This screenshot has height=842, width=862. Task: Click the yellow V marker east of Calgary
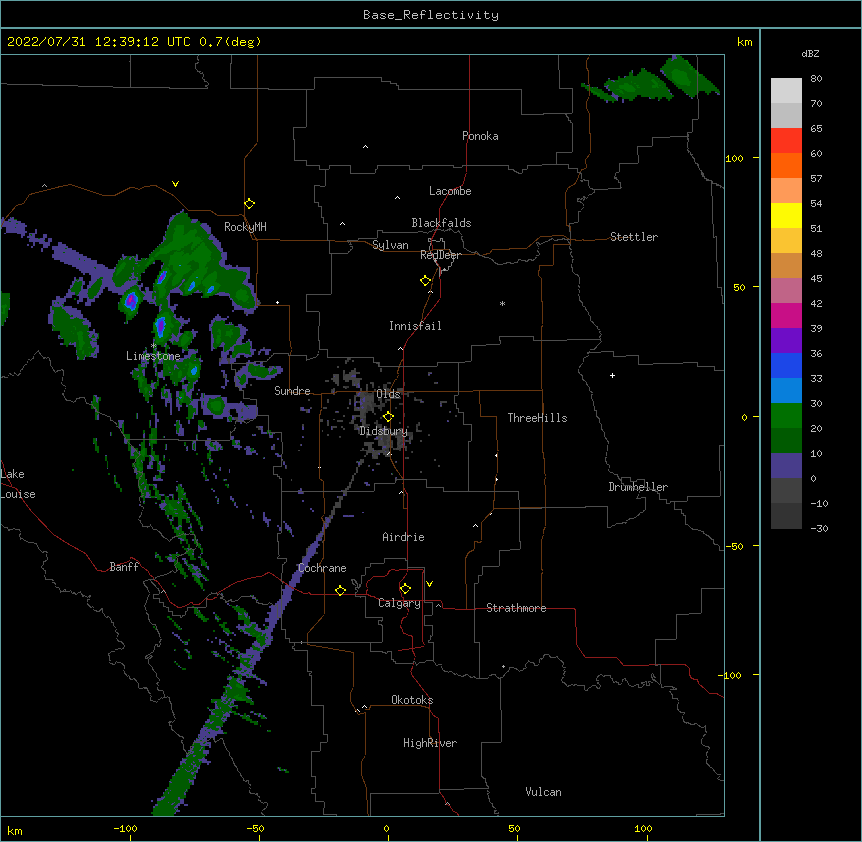click(x=429, y=584)
